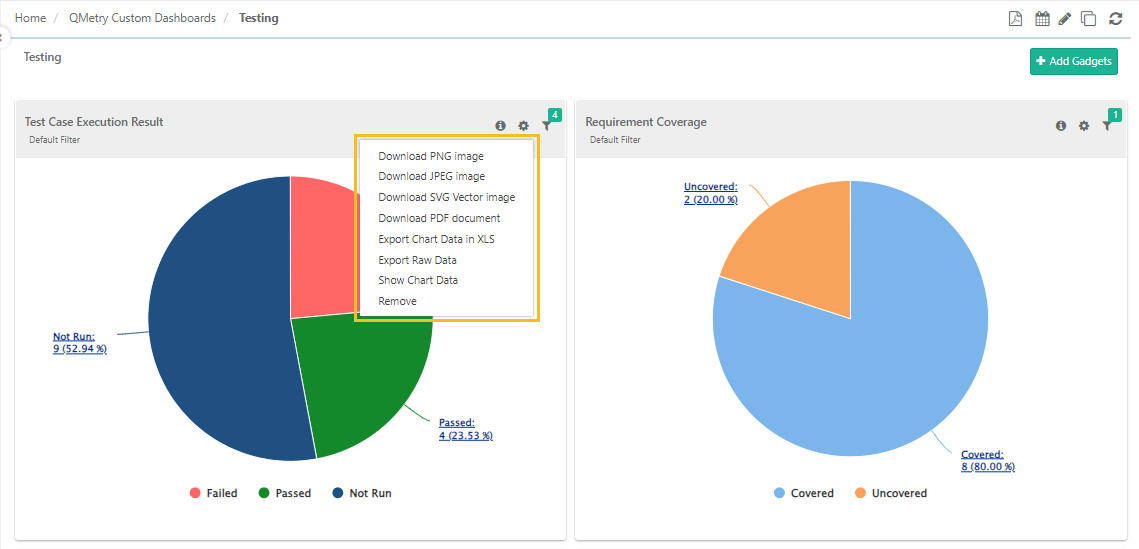This screenshot has height=549, width=1139.
Task: Click the Testing breadcrumb item
Action: click(x=259, y=18)
